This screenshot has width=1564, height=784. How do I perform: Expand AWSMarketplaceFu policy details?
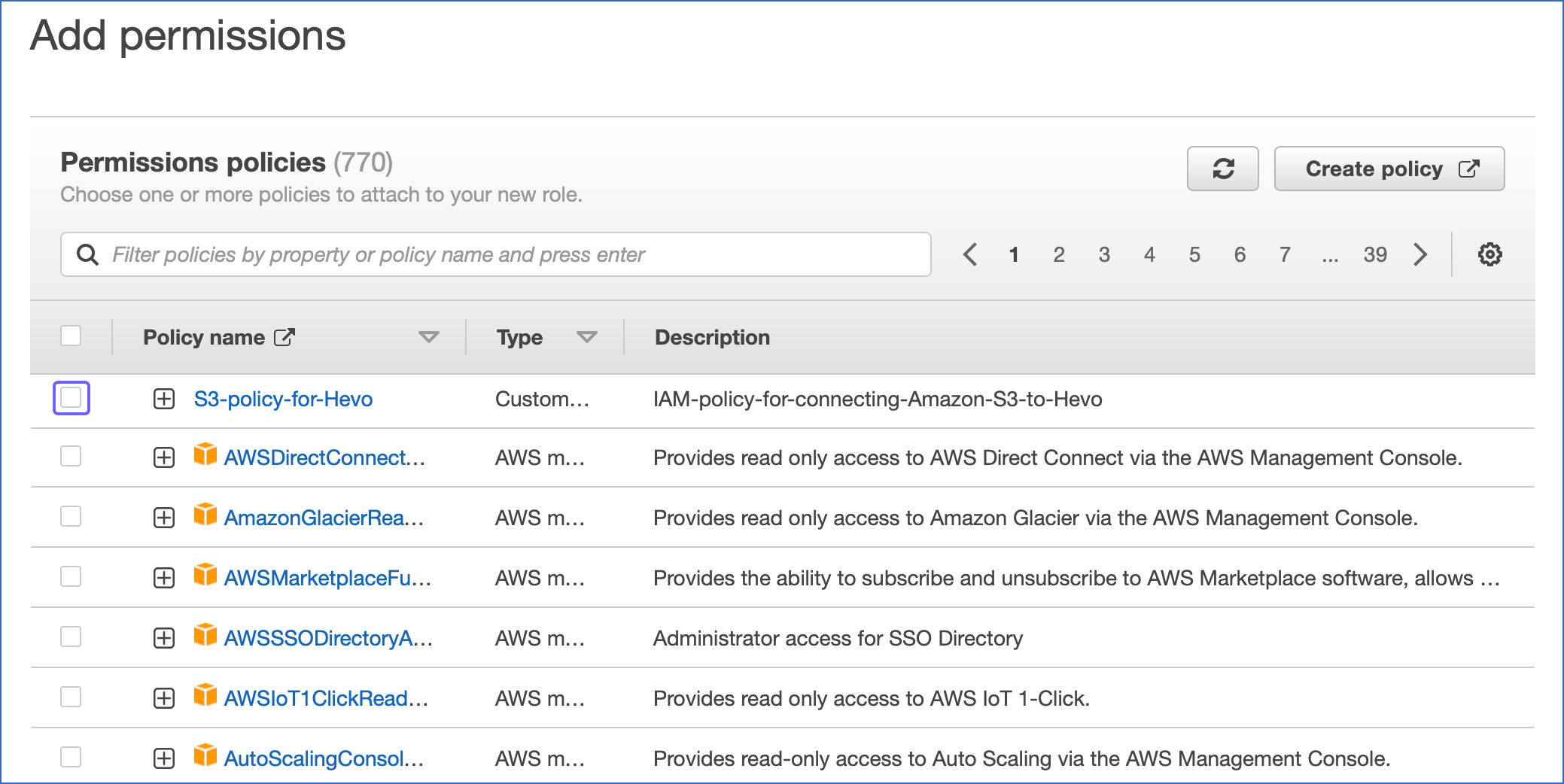163,577
